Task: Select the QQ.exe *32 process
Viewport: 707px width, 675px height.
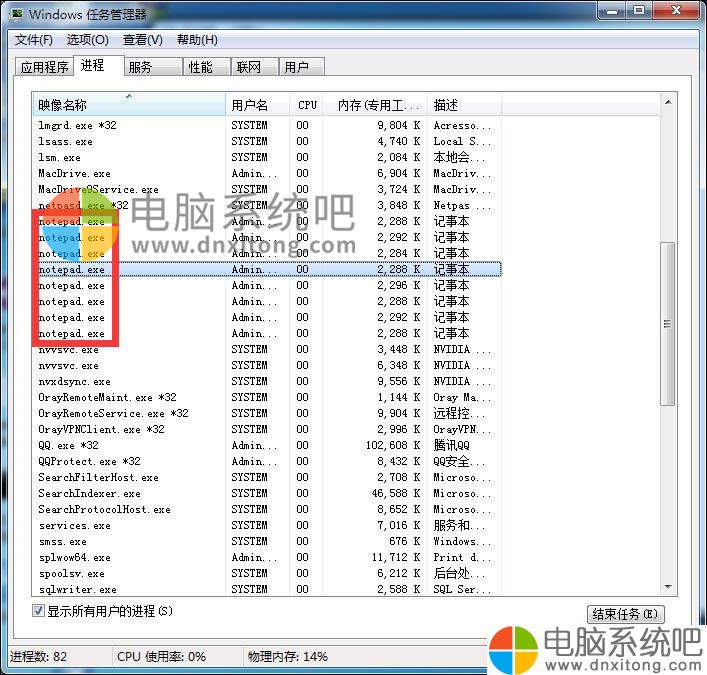Action: pos(266,445)
